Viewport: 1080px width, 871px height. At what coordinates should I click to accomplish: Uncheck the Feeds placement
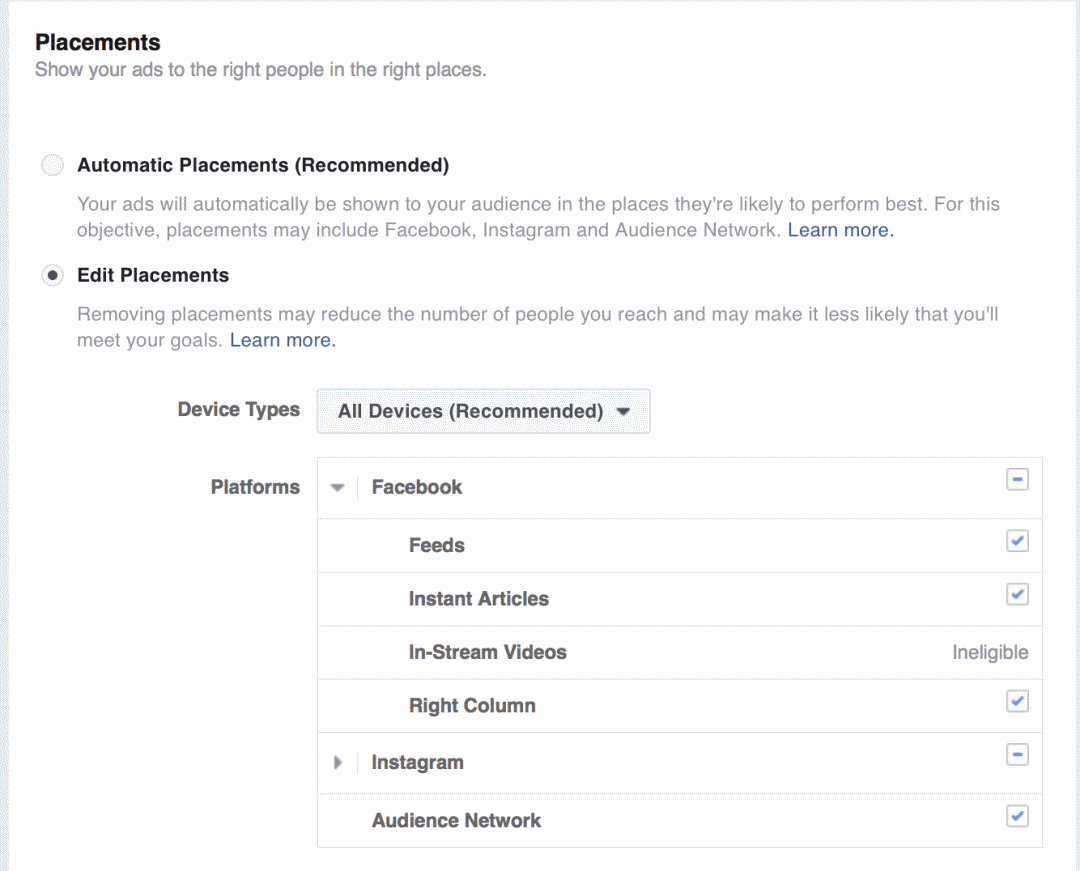pyautogui.click(x=1017, y=541)
